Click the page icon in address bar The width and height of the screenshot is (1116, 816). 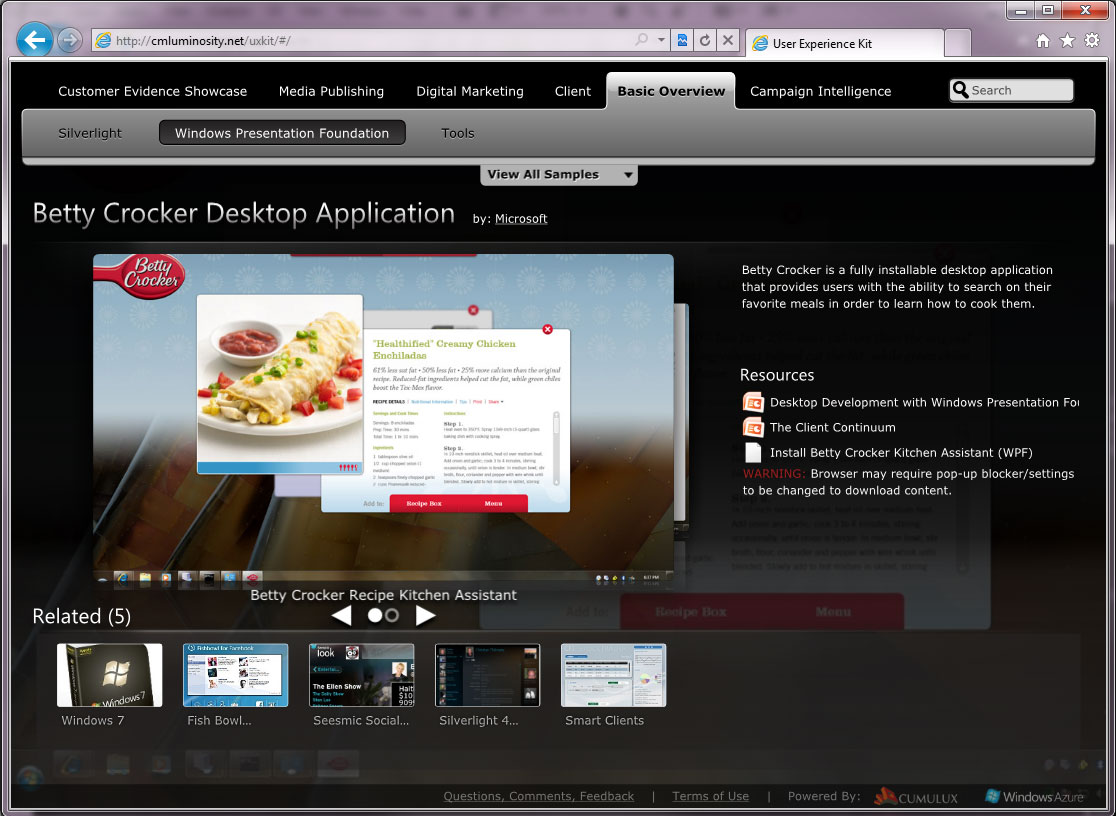point(103,41)
